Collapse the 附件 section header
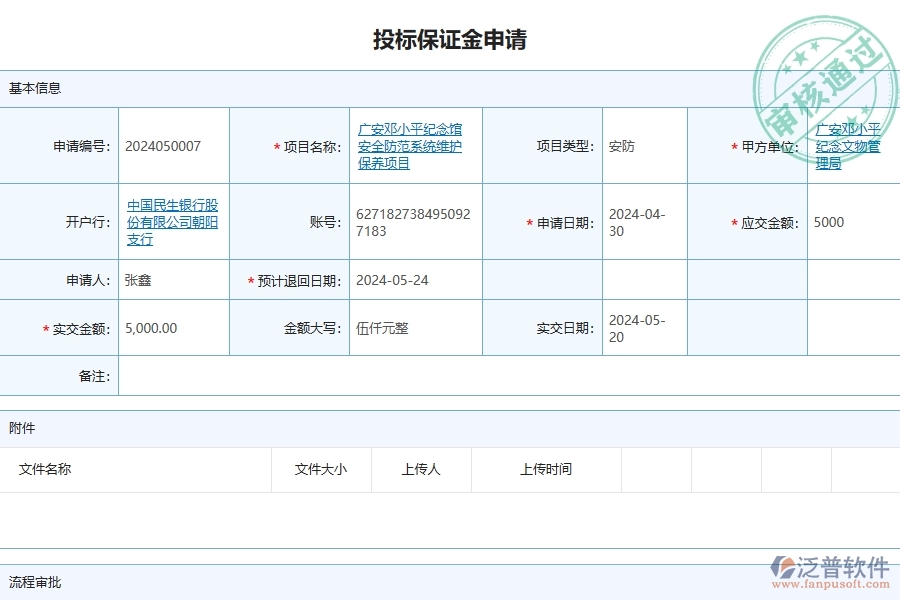The width and height of the screenshot is (900, 600). [x=20, y=428]
